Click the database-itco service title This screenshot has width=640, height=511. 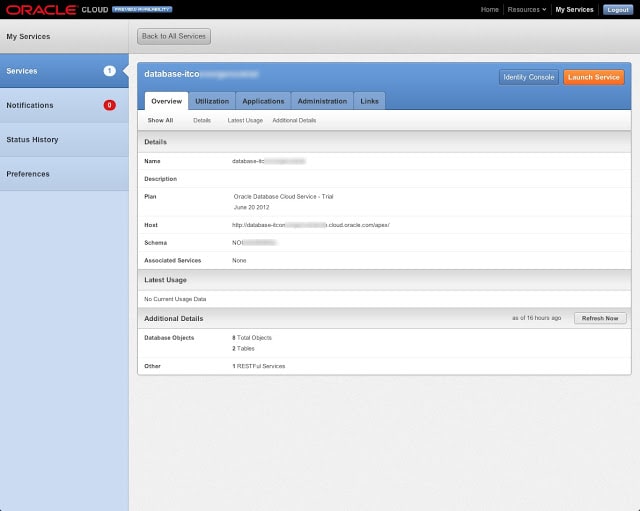coord(201,74)
